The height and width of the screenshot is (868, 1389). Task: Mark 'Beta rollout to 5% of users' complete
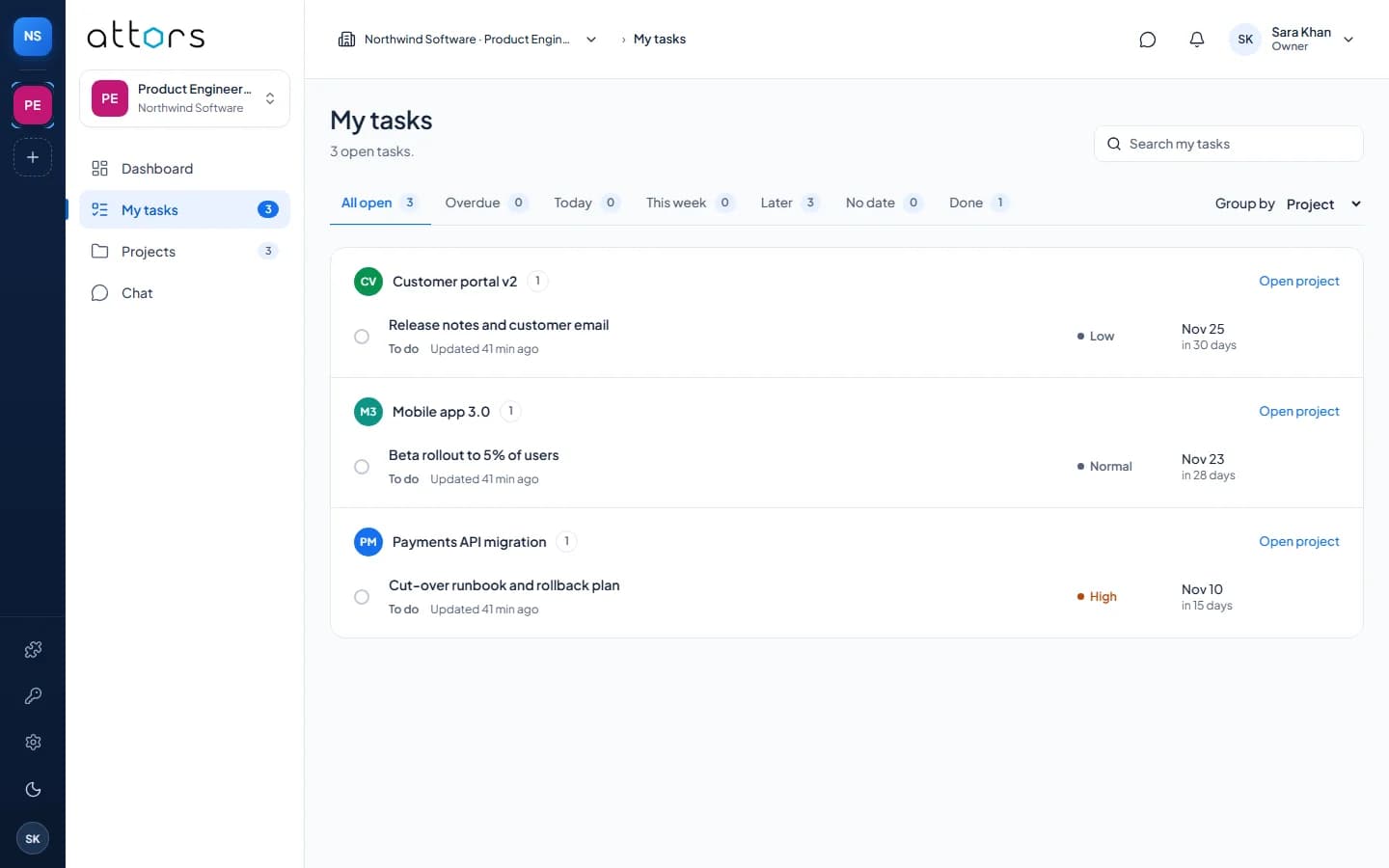[362, 467]
